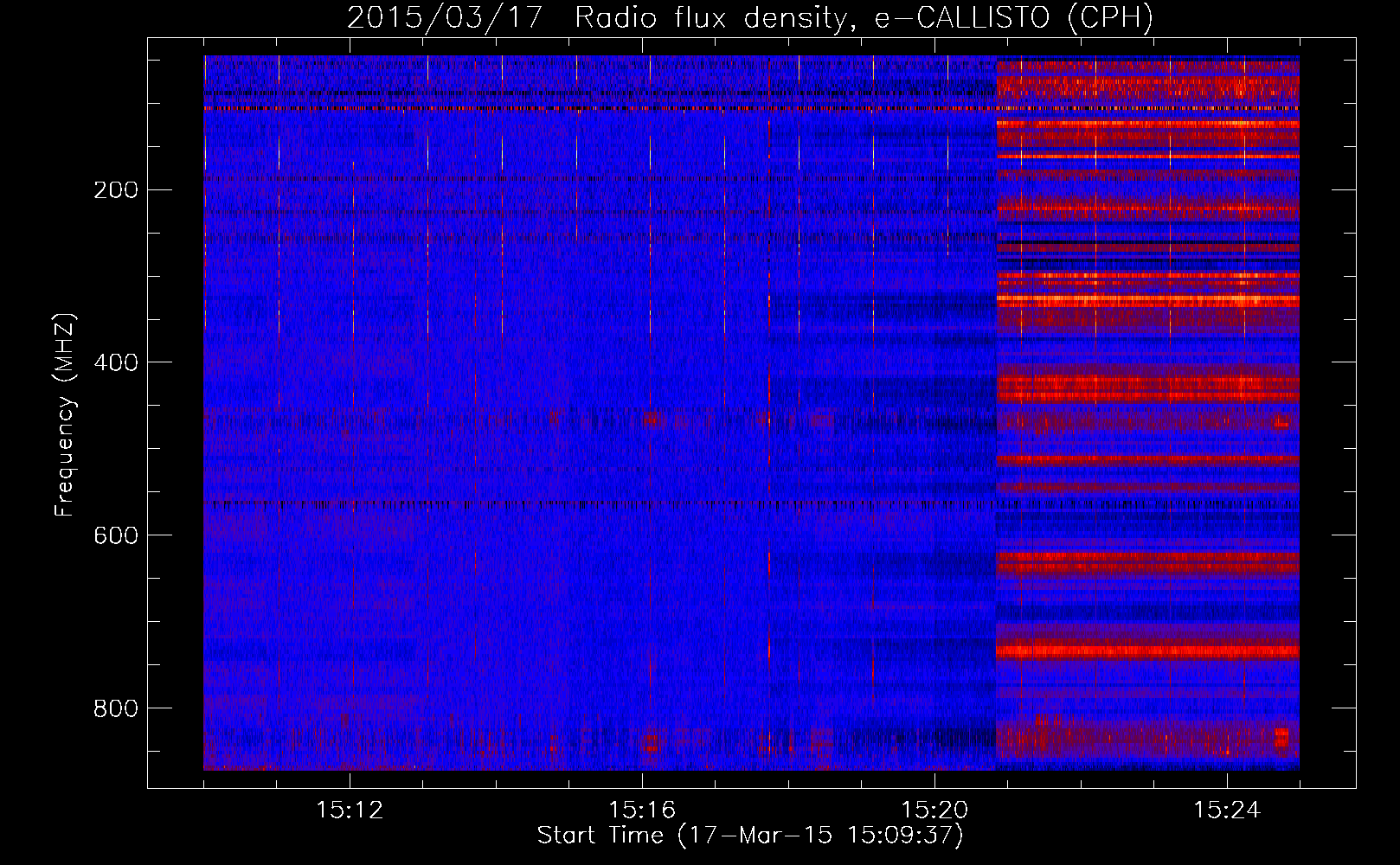Click the 600 frequency tick label
This screenshot has width=1400, height=865.
(115, 535)
